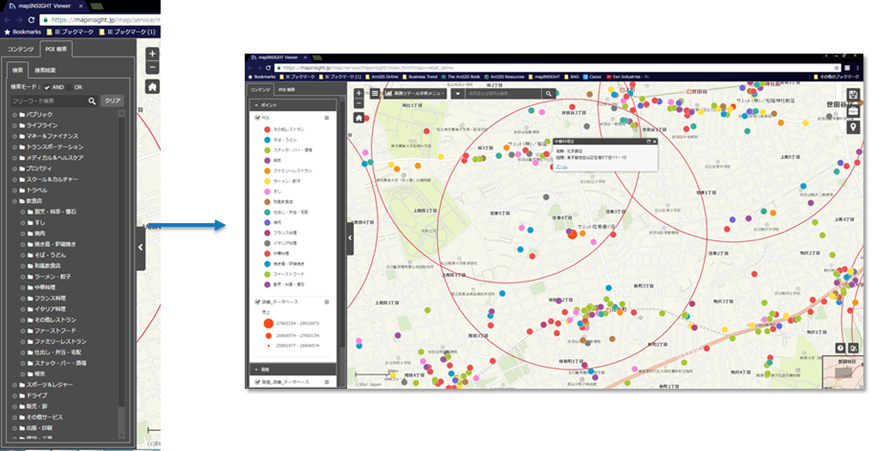This screenshot has width=872, height=451.
Task: Collapse side panel with the left arrow handle
Action: click(x=140, y=246)
